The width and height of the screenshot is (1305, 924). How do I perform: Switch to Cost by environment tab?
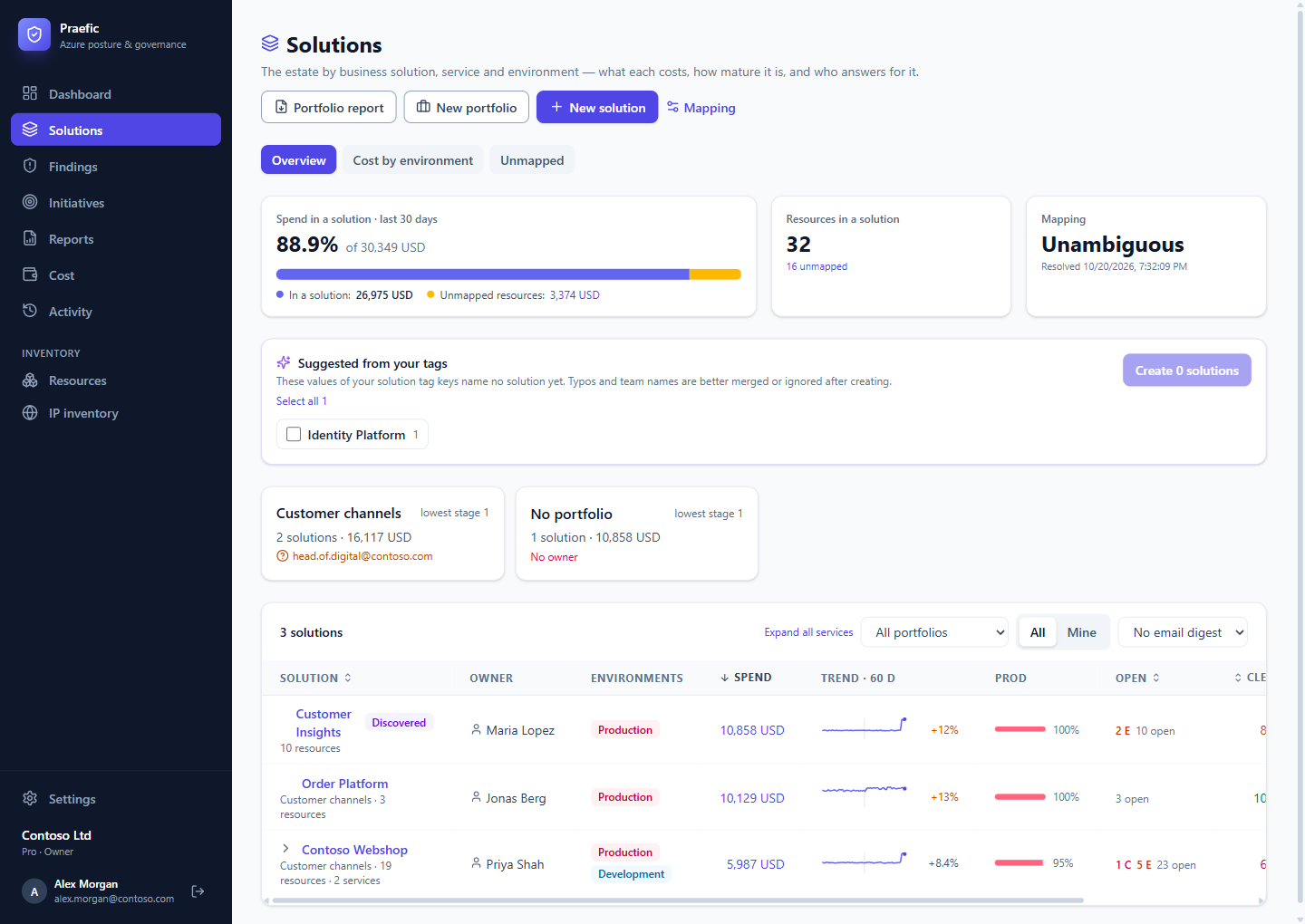point(413,160)
